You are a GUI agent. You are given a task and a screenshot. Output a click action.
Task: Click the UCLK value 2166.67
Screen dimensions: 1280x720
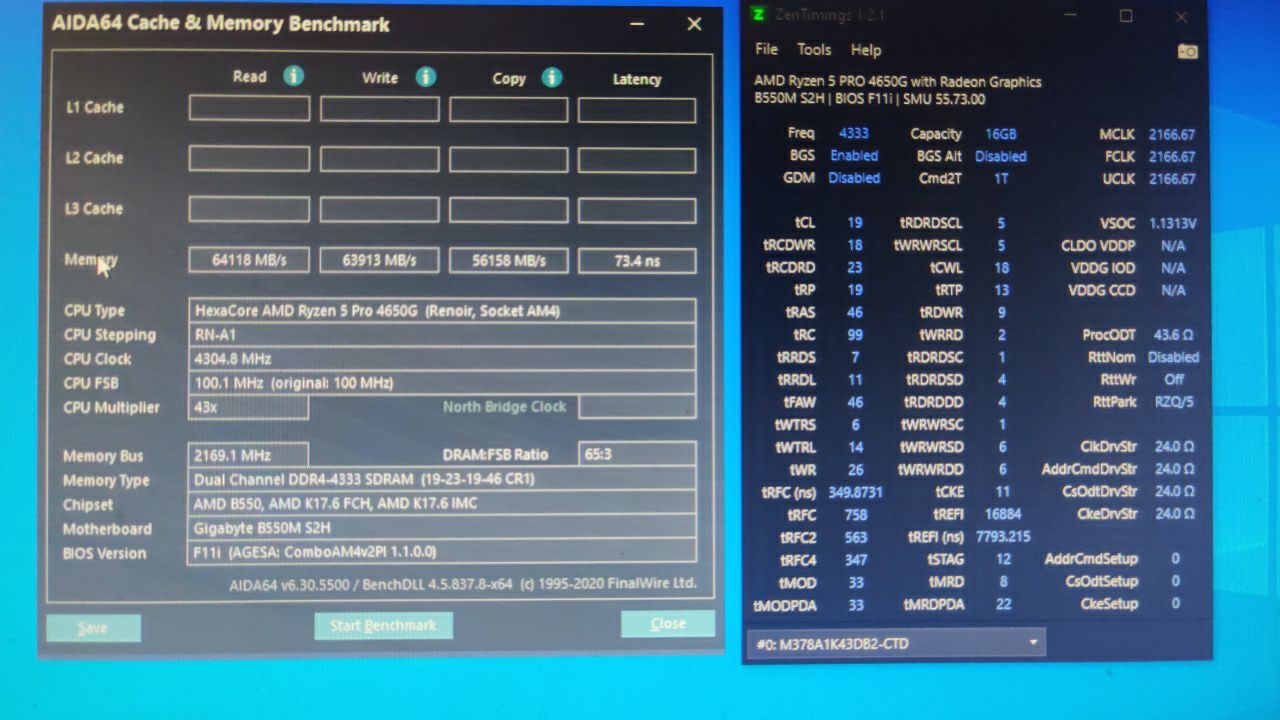point(1172,179)
